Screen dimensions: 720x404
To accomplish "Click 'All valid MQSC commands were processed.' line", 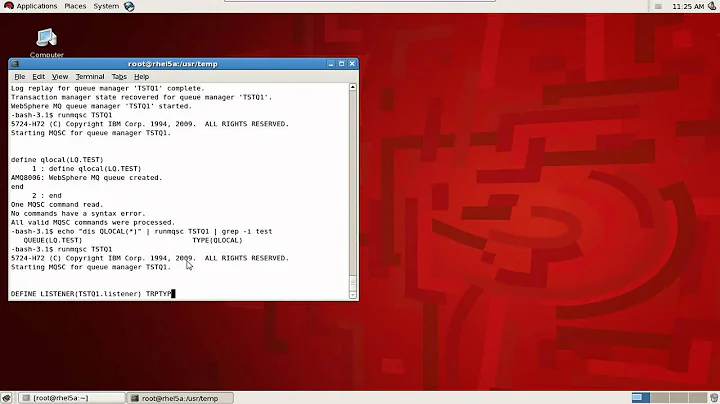I will (93, 222).
